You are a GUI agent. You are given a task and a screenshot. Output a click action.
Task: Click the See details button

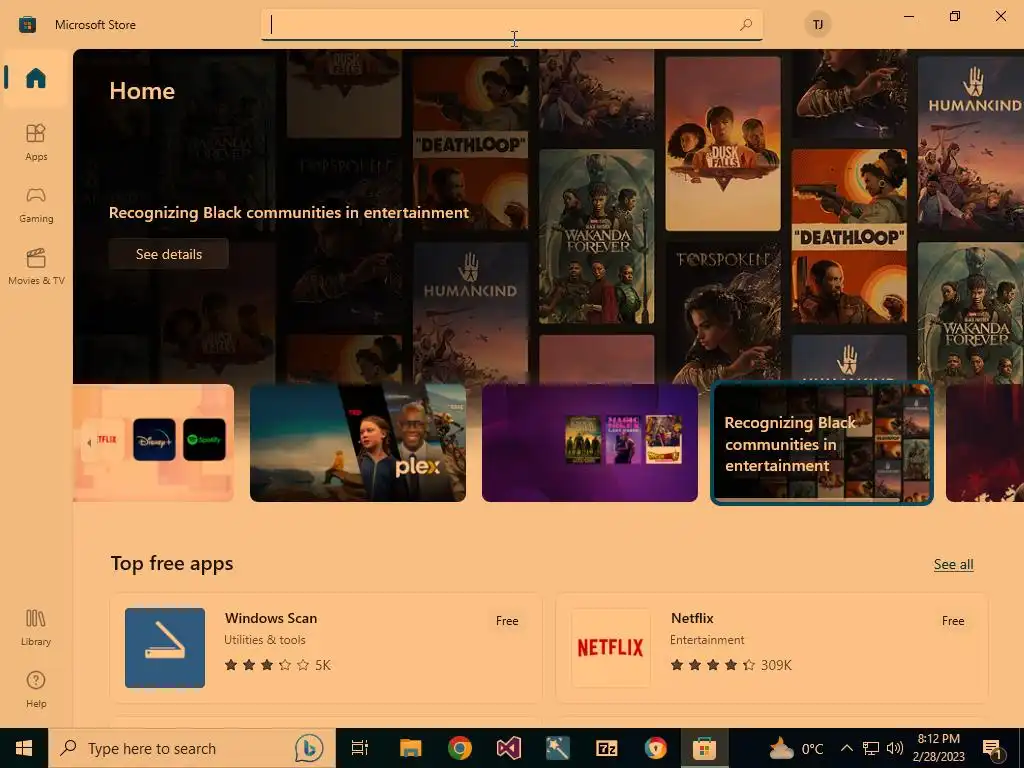168,254
